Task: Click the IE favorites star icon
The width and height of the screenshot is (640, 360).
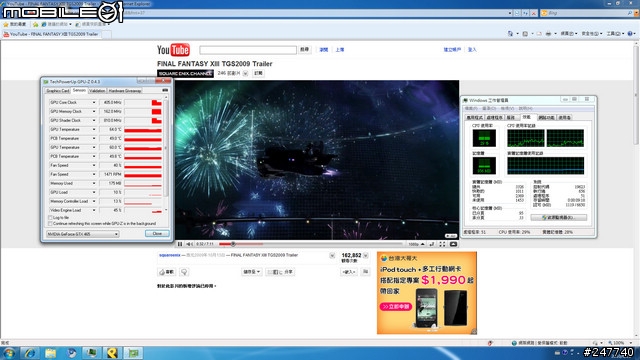Action: [x=6, y=24]
